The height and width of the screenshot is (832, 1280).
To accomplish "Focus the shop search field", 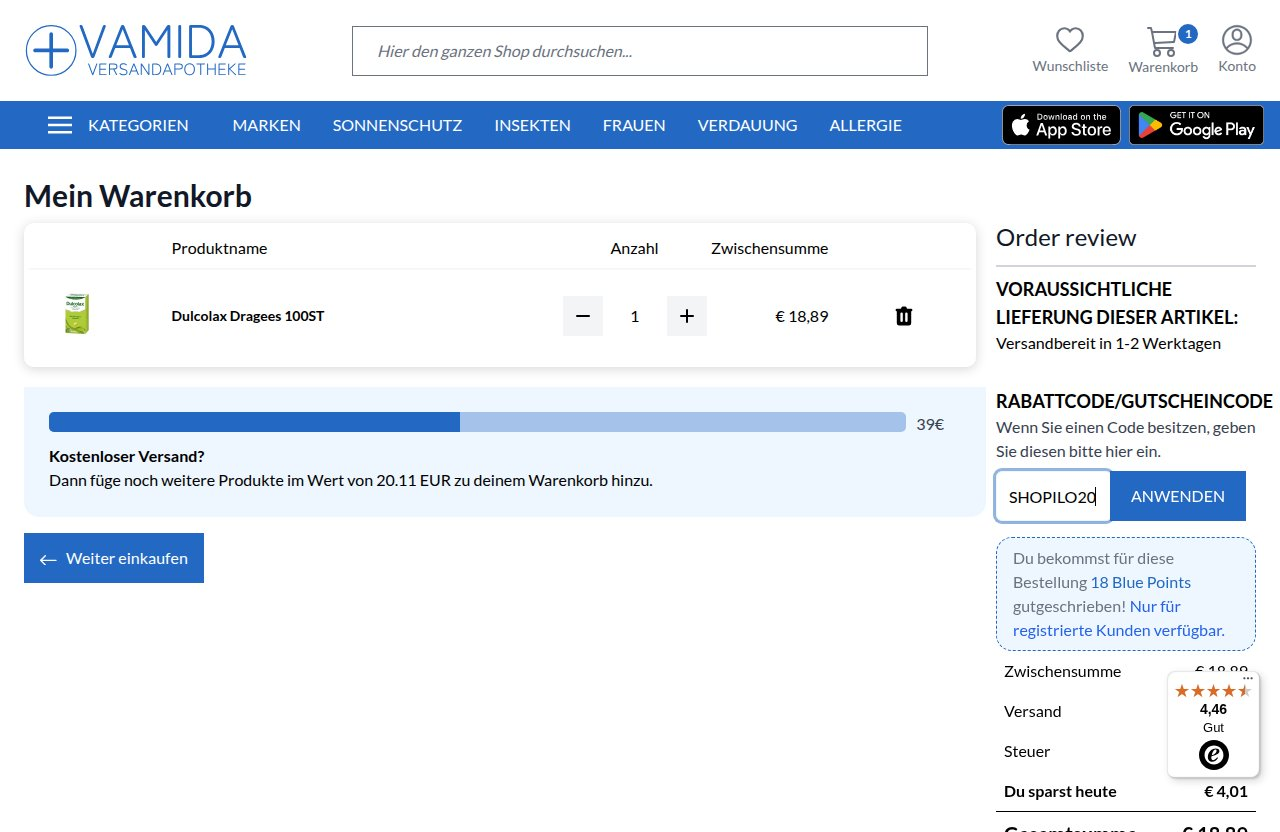I will [640, 51].
